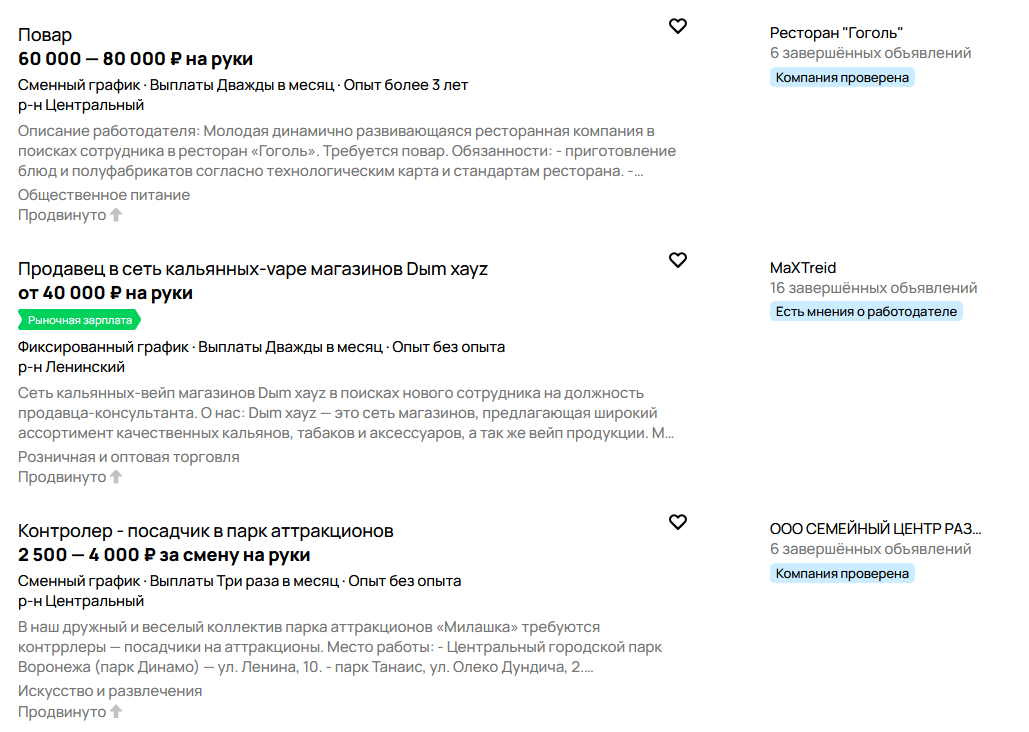Click Общественное питание category text
The height and width of the screenshot is (732, 1029).
coord(104,195)
